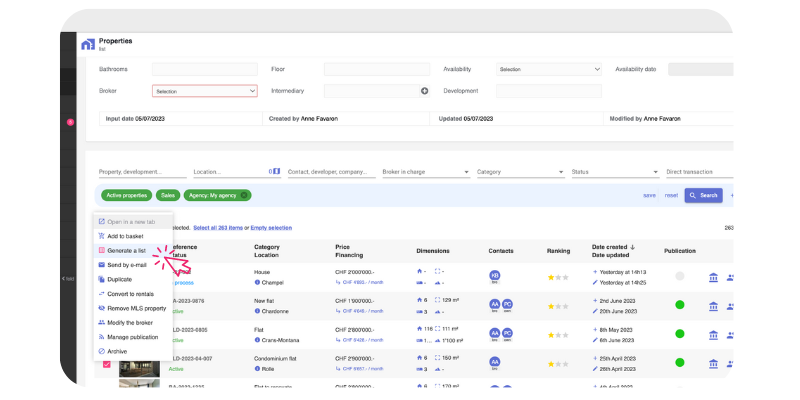800x400 pixels.
Task: Click the plus icon beside Intermediary field
Action: click(x=424, y=91)
